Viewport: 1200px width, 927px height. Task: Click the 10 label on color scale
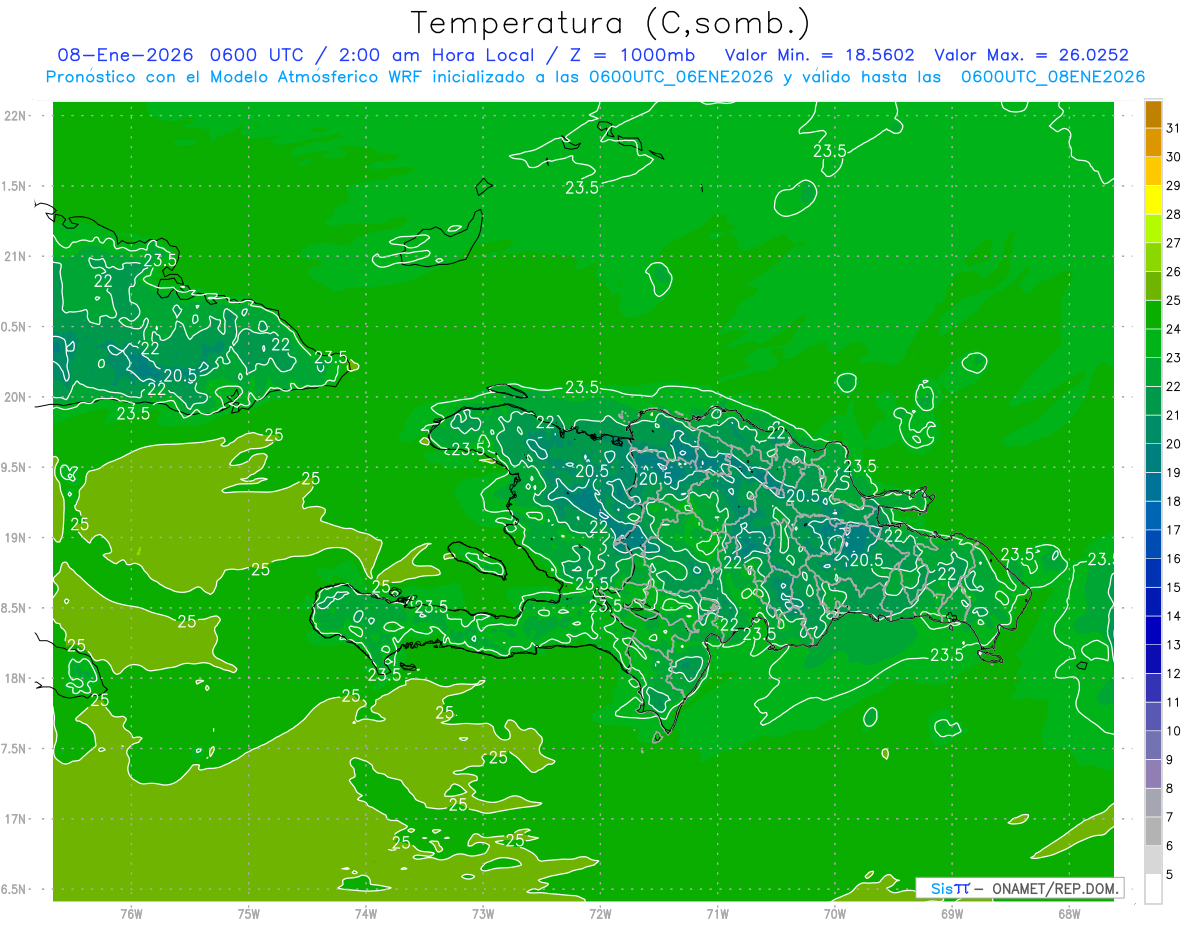[1173, 731]
